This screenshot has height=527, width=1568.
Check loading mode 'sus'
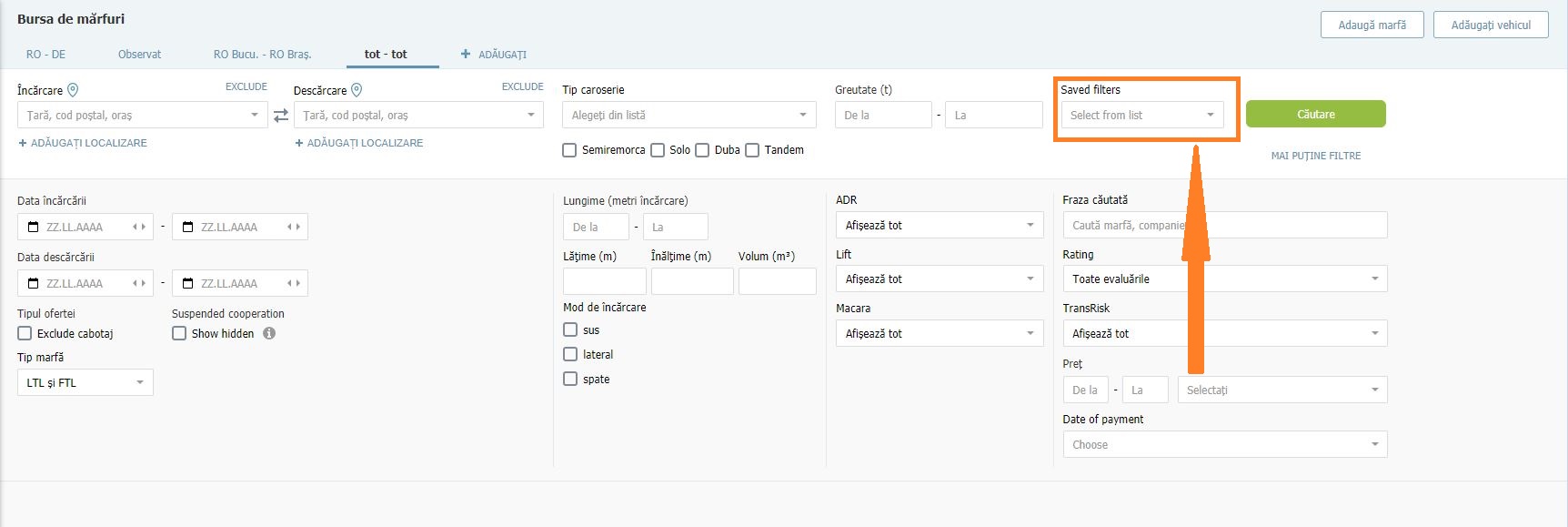[570, 329]
